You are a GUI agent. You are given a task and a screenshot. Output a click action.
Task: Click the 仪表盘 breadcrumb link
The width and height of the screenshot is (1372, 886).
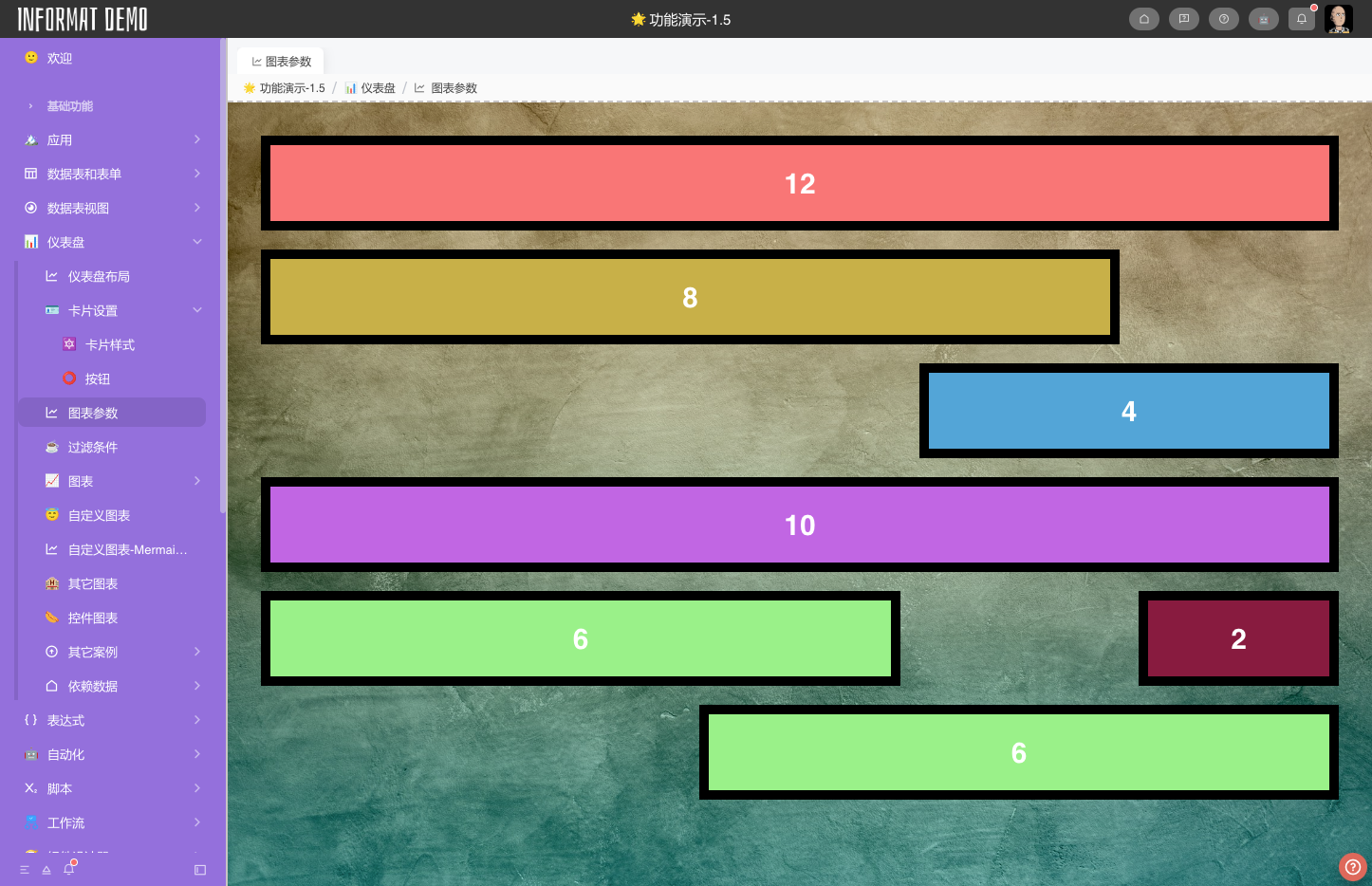pos(377,88)
